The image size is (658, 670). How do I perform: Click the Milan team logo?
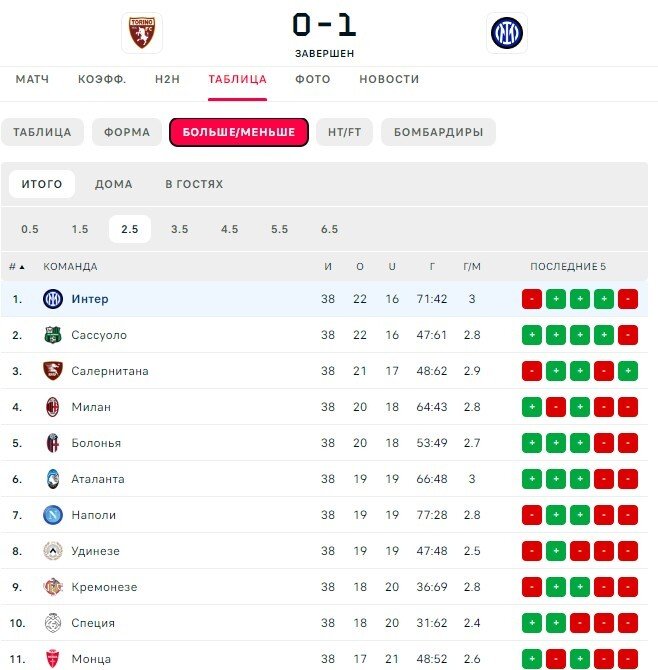pos(52,407)
